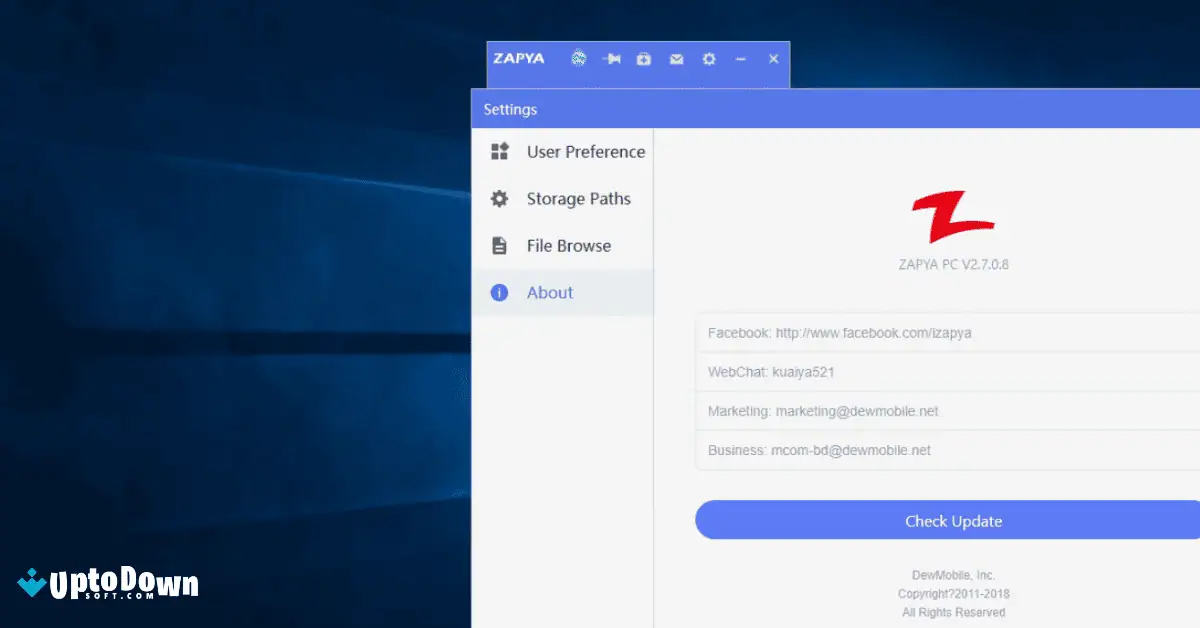Click the Storage Paths gear icon
This screenshot has height=628, width=1200.
[498, 198]
